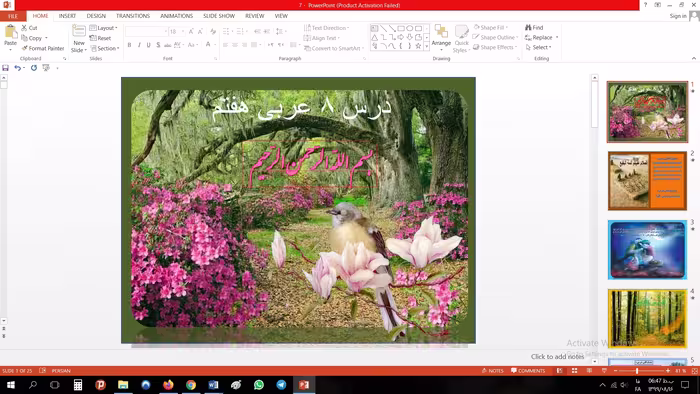Decrease font size with the smaller A

[x=200, y=32]
